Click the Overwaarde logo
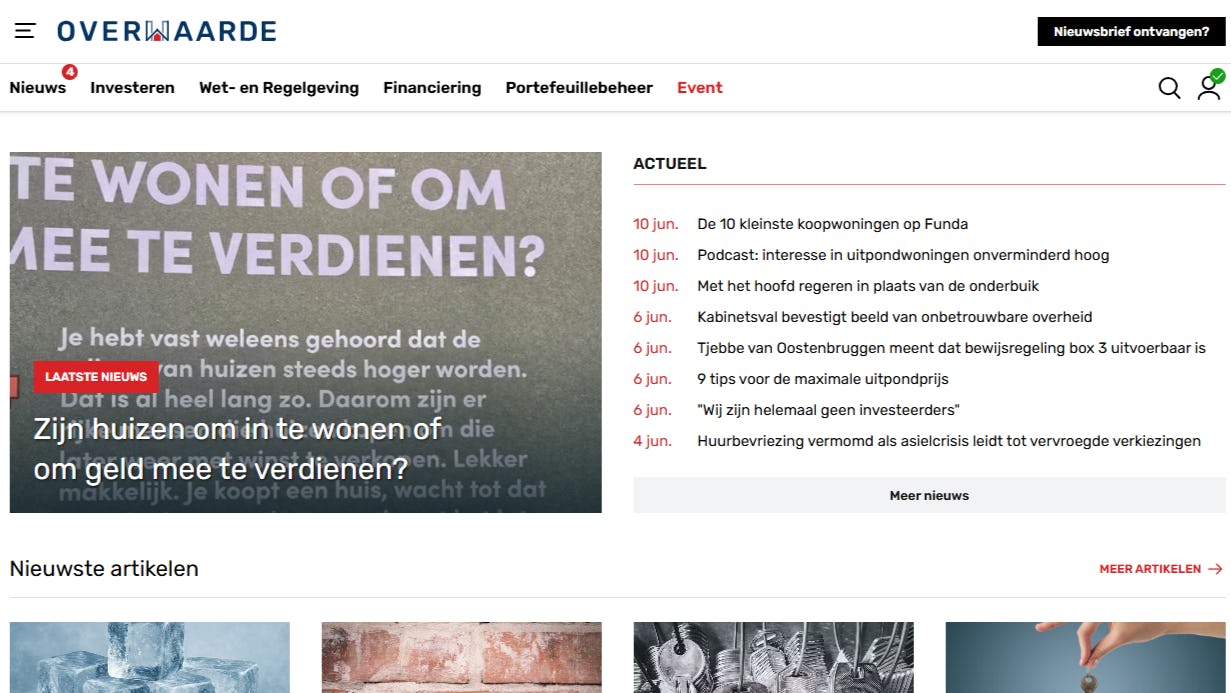1231x693 pixels. pos(168,31)
